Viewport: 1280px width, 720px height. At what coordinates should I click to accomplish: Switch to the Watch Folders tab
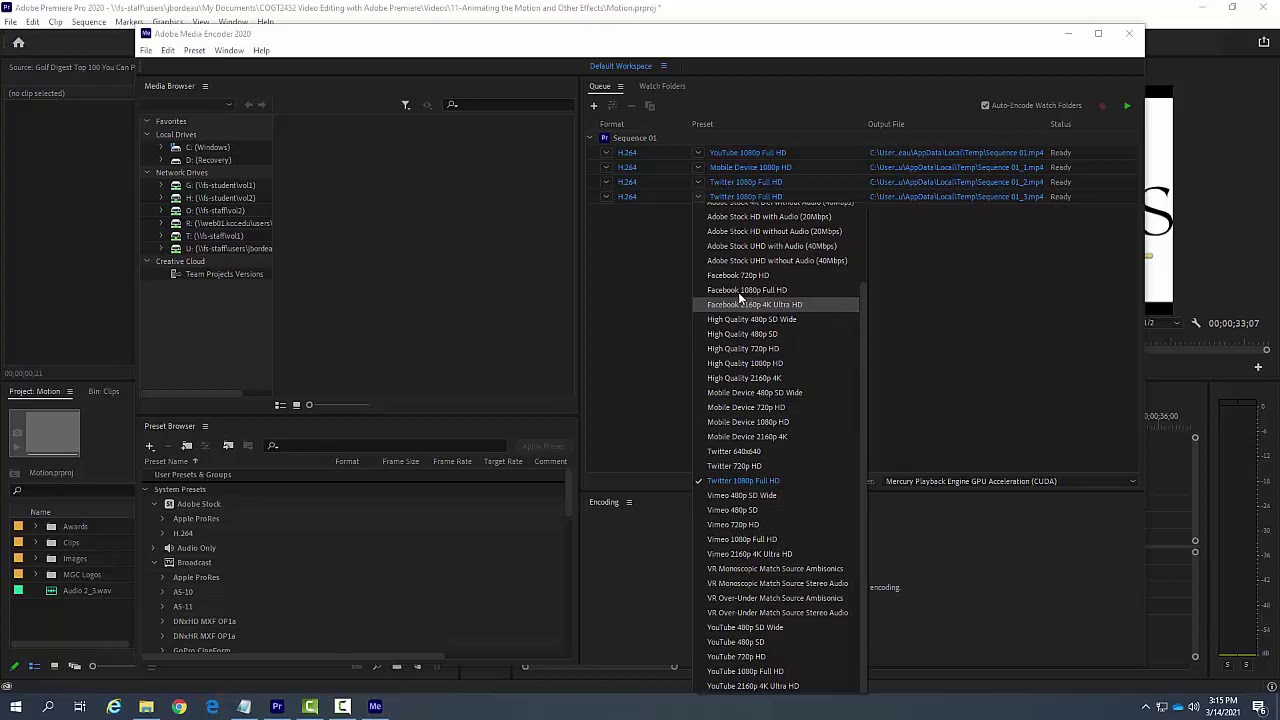point(662,86)
